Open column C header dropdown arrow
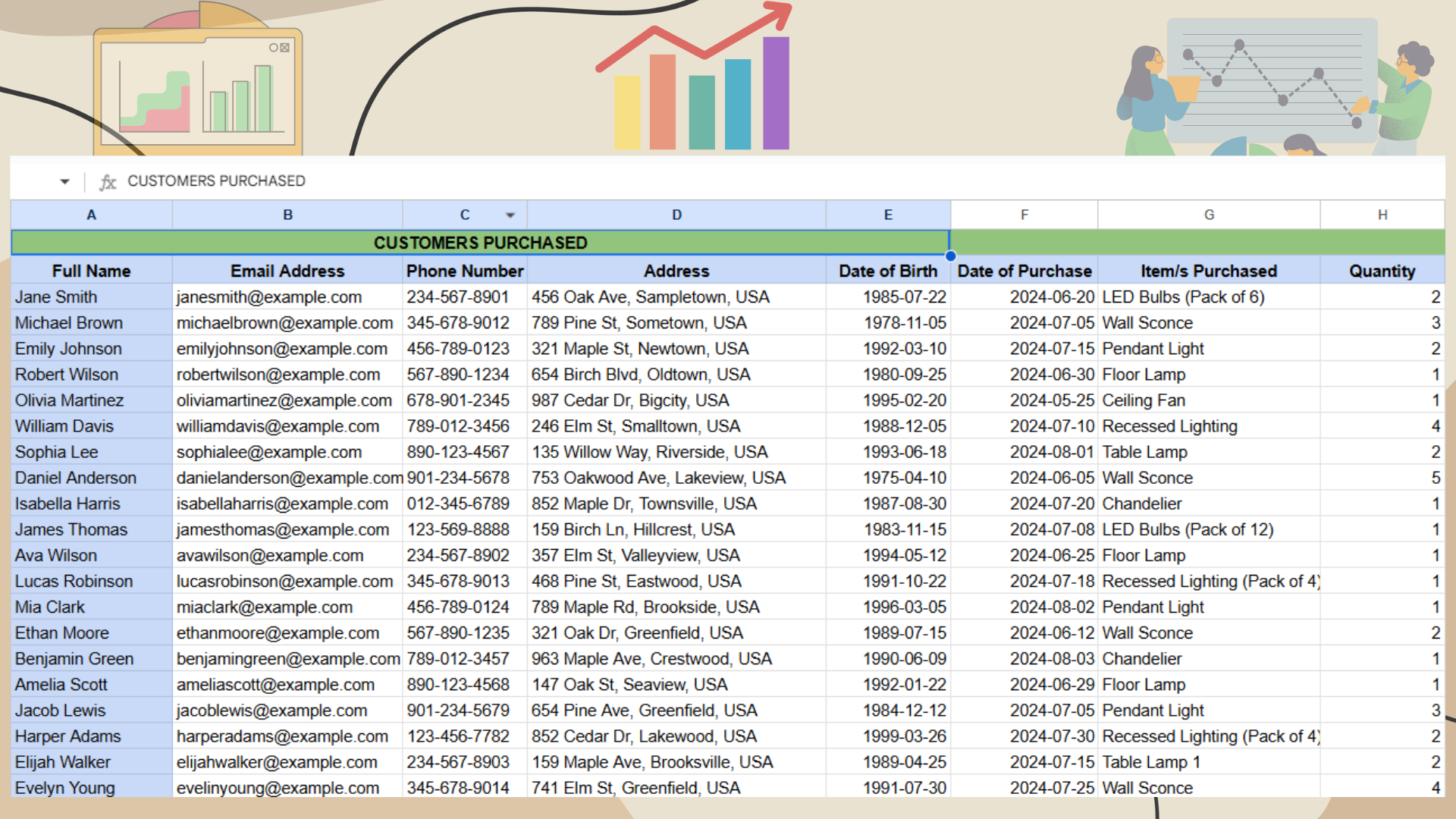The width and height of the screenshot is (1456, 819). [510, 215]
